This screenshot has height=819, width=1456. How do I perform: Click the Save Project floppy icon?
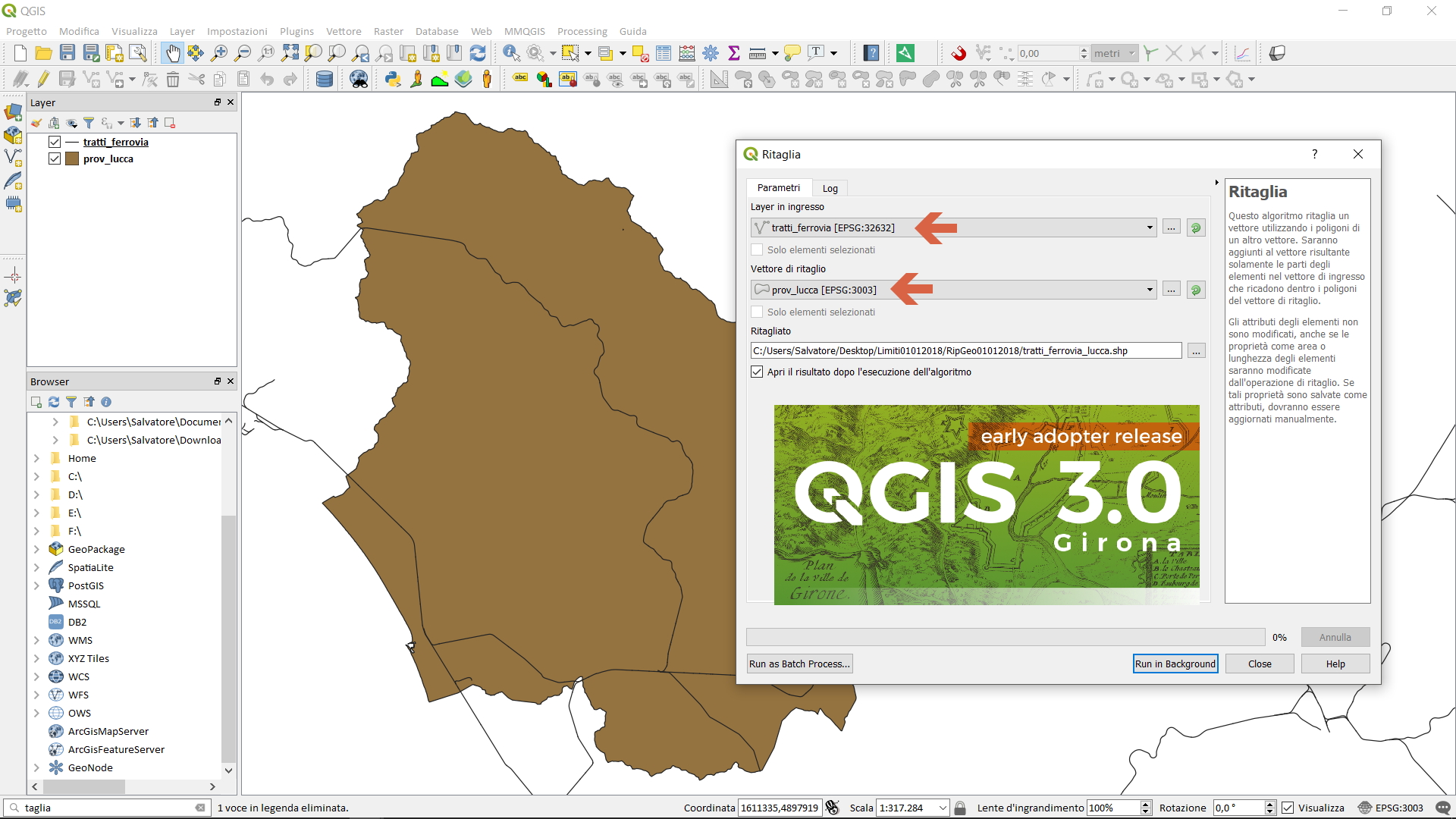pos(67,53)
